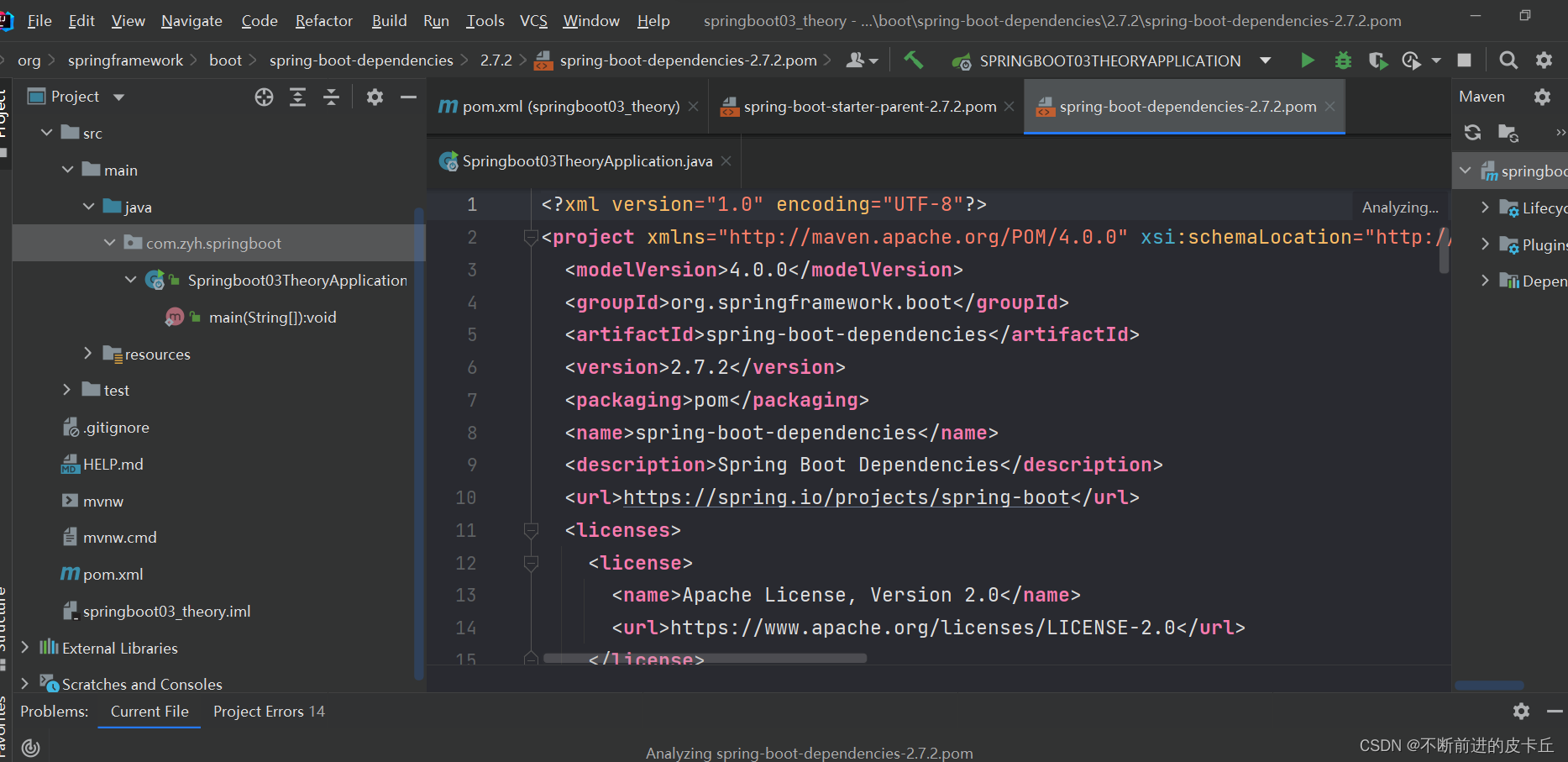Image resolution: width=1568 pixels, height=762 pixels.
Task: Expand Maven Lifecycle node
Action: 1485,208
